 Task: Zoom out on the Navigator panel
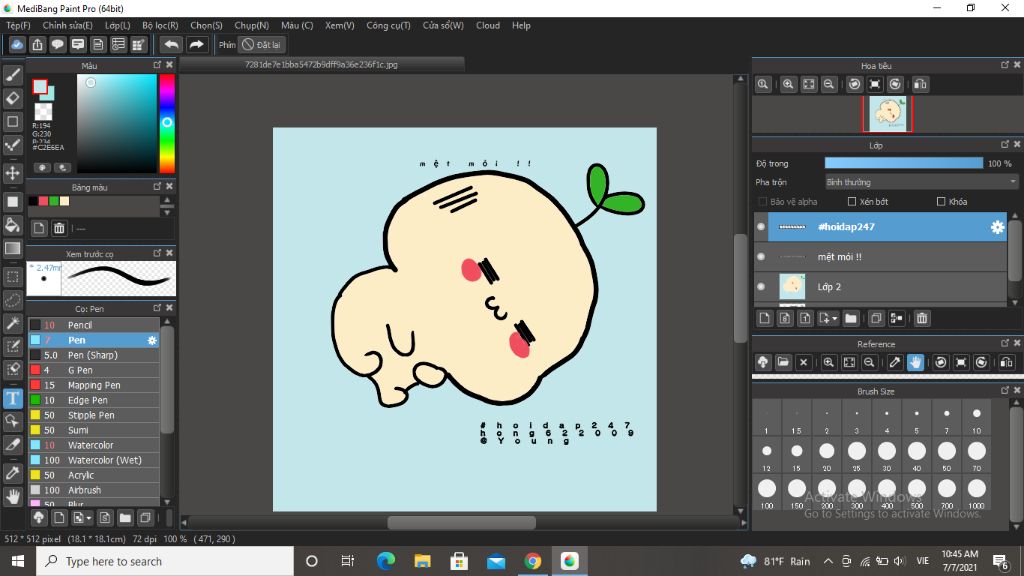(x=829, y=84)
